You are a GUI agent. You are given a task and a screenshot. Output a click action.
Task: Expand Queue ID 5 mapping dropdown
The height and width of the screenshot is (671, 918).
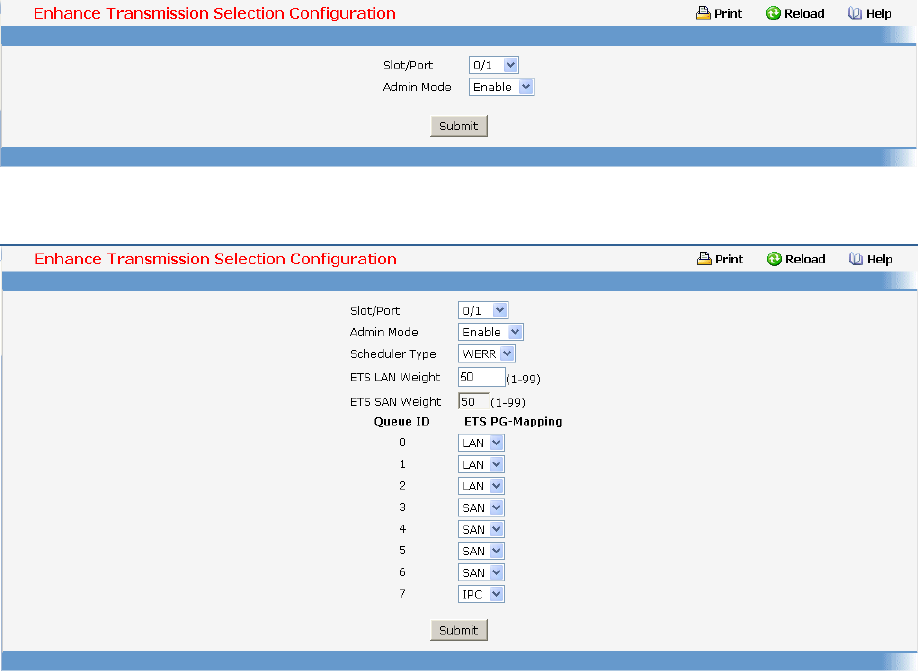tap(481, 551)
